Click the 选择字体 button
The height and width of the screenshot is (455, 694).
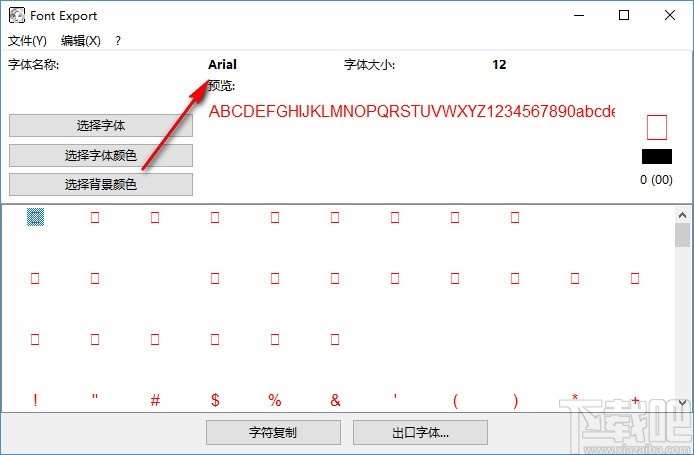click(101, 126)
